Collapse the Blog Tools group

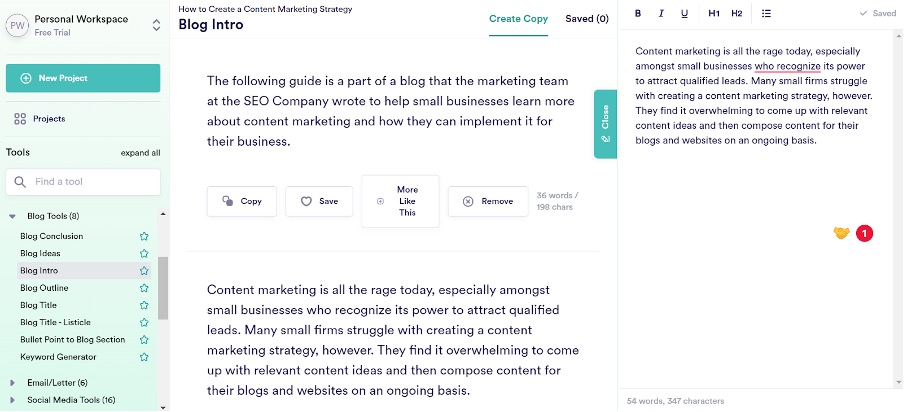coord(12,216)
